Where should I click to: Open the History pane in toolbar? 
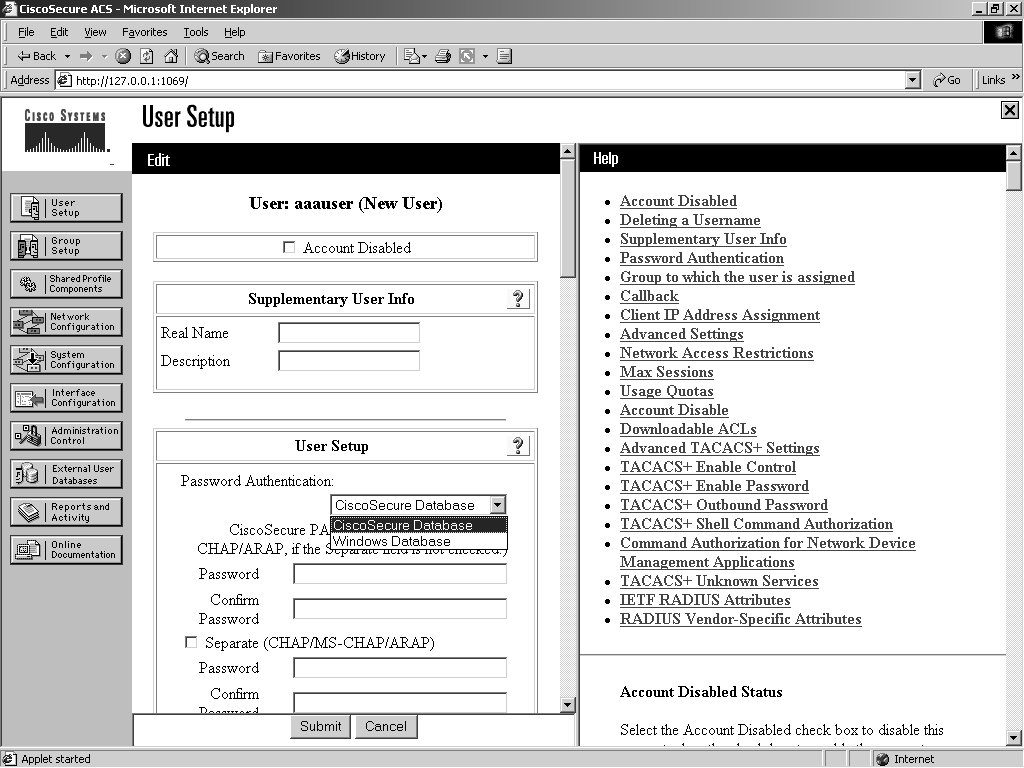[360, 56]
